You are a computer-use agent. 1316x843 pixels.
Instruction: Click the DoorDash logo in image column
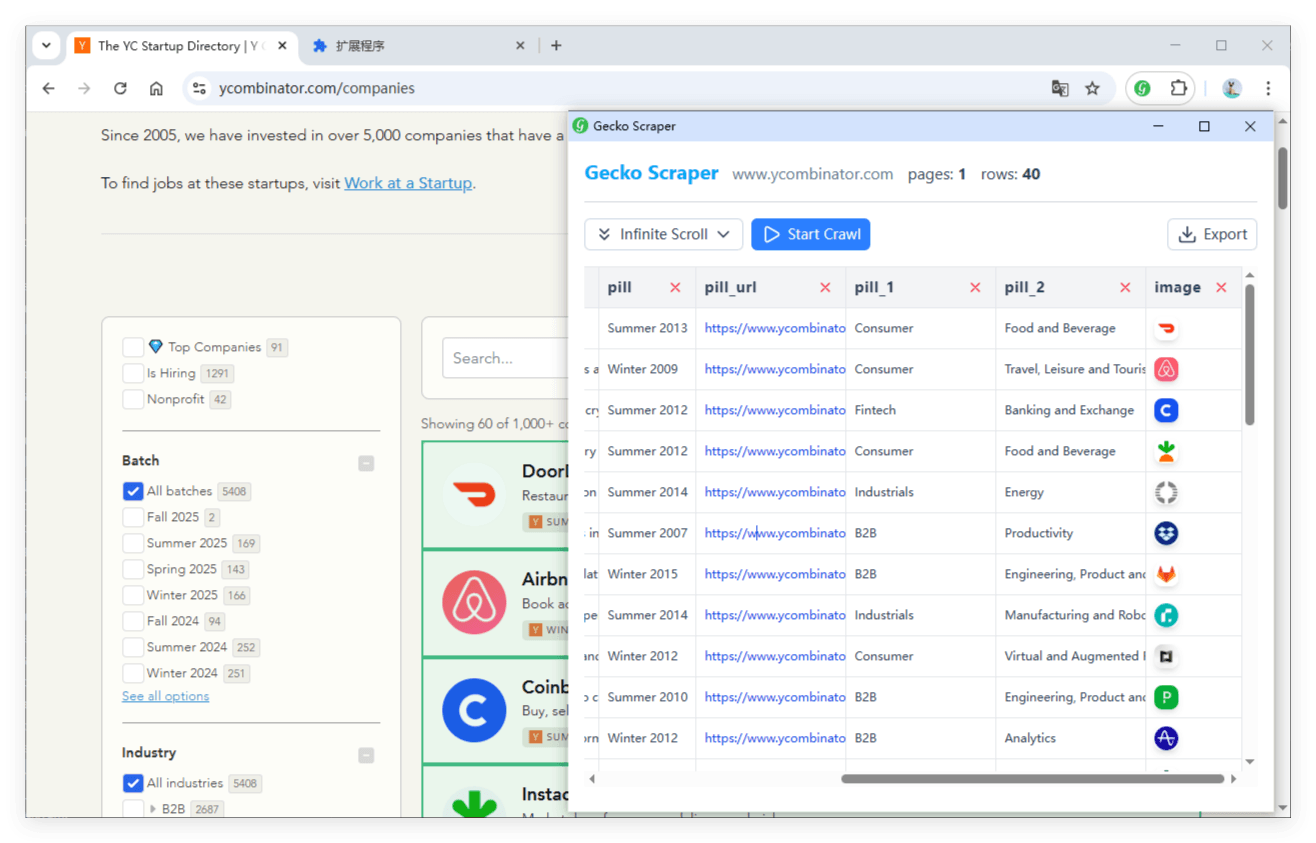(1166, 328)
